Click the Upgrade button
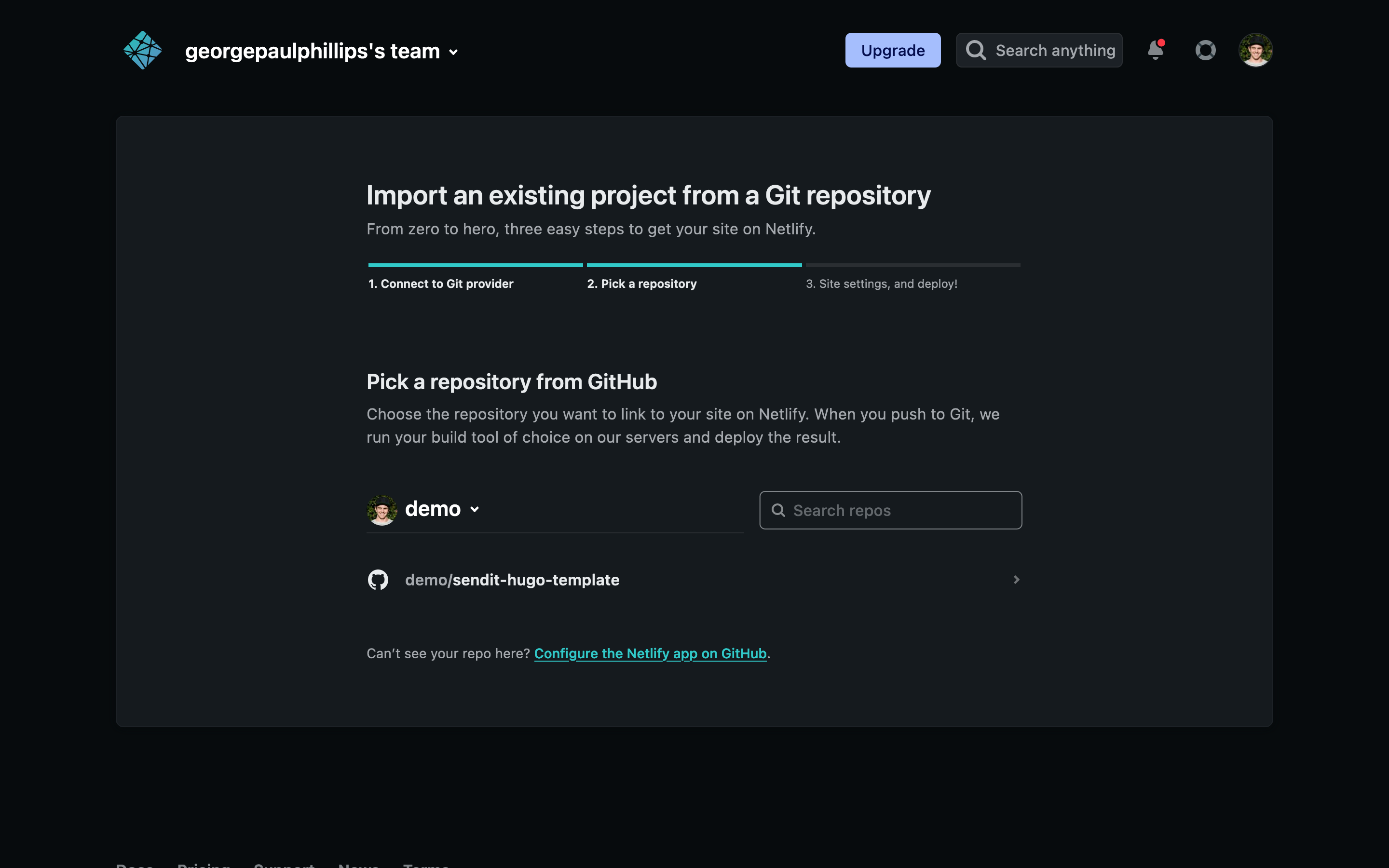The width and height of the screenshot is (1389, 868). (x=893, y=51)
